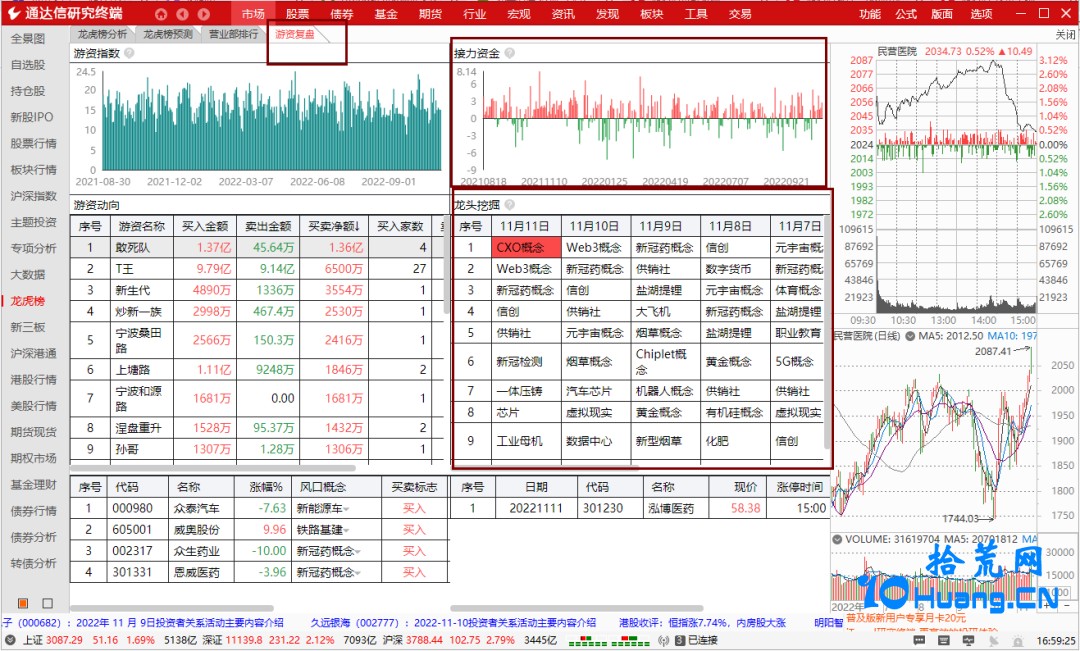Click the 通达信 logo icon
Image resolution: width=1080 pixels, height=651 pixels.
[14, 13]
